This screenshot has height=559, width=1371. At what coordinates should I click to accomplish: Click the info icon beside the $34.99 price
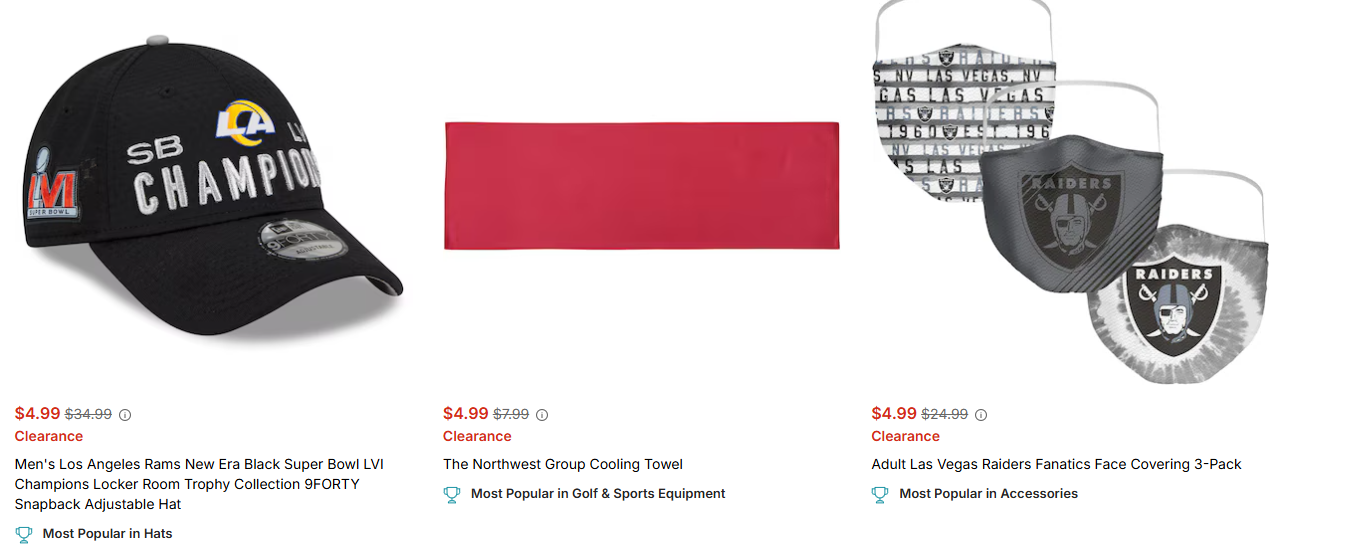pyautogui.click(x=125, y=415)
